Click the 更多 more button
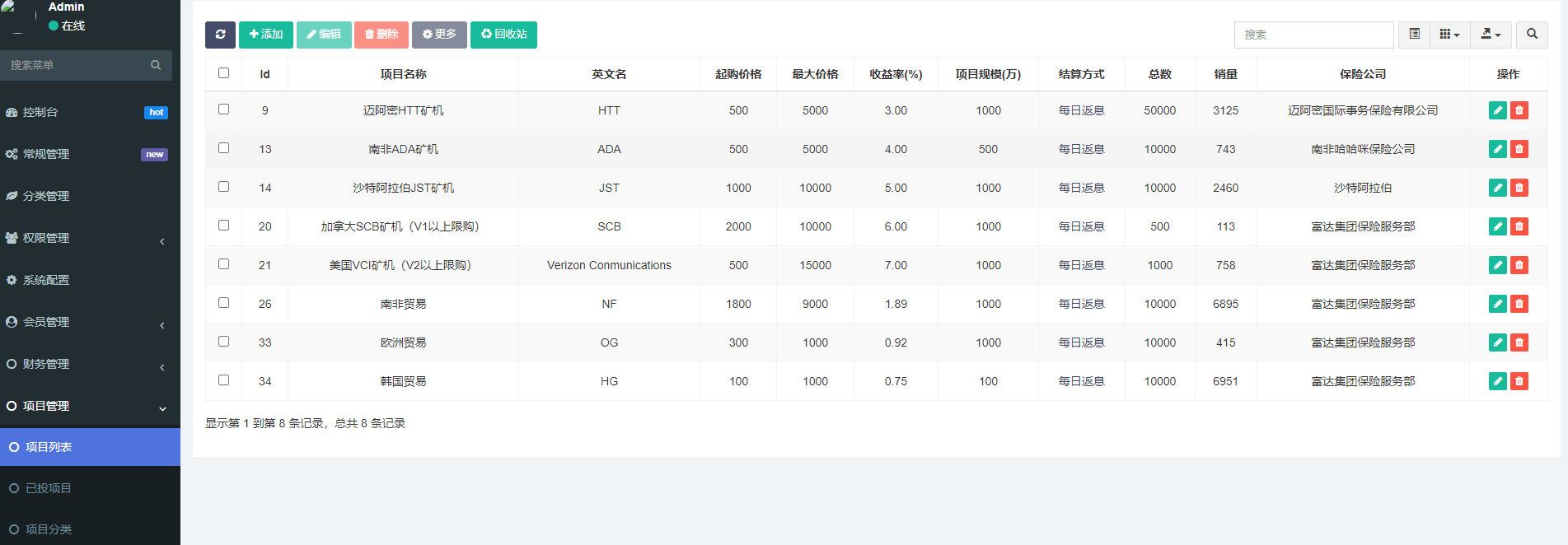Viewport: 1568px width, 545px height. coord(439,35)
